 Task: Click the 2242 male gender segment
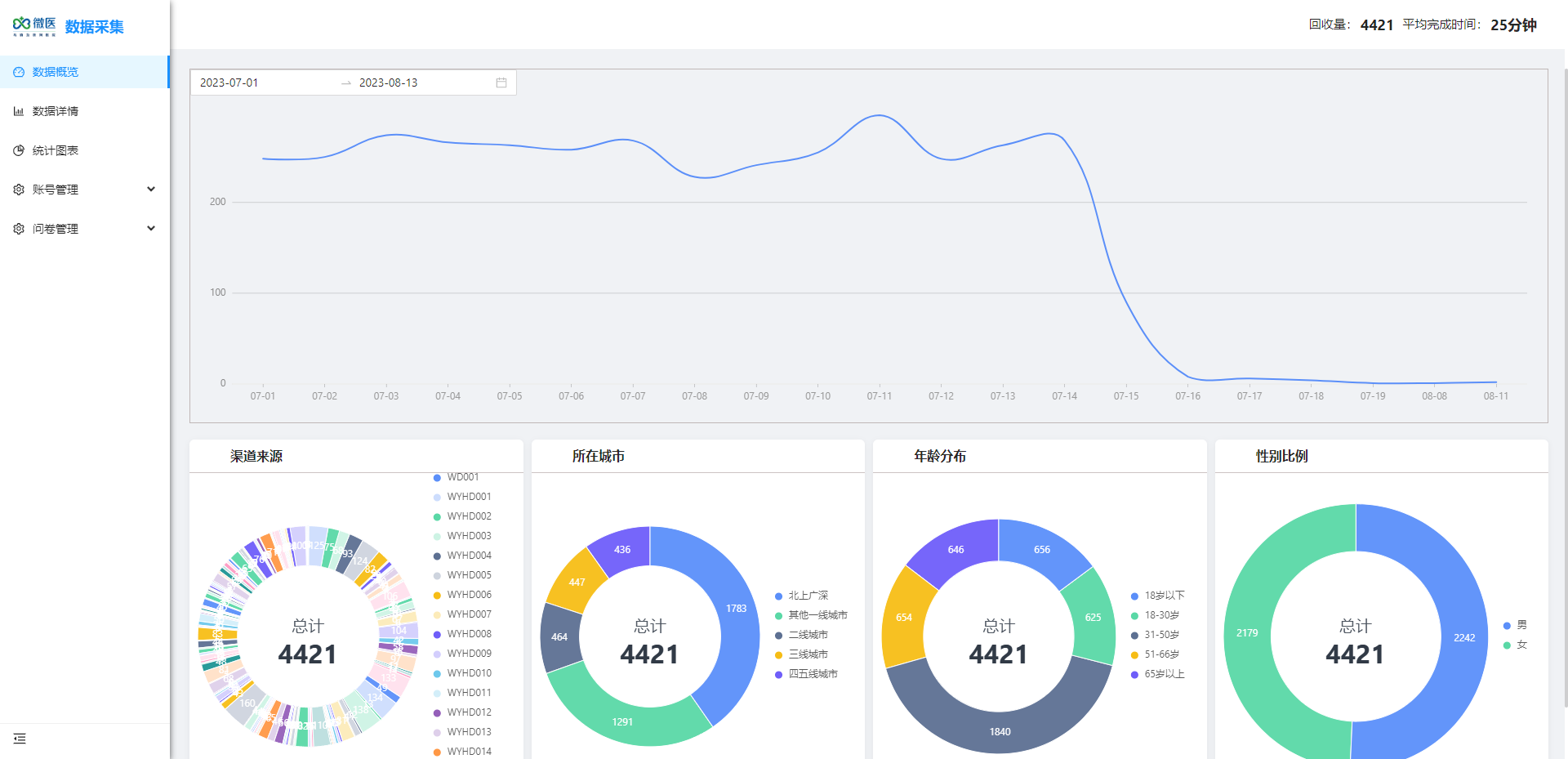tap(1464, 638)
